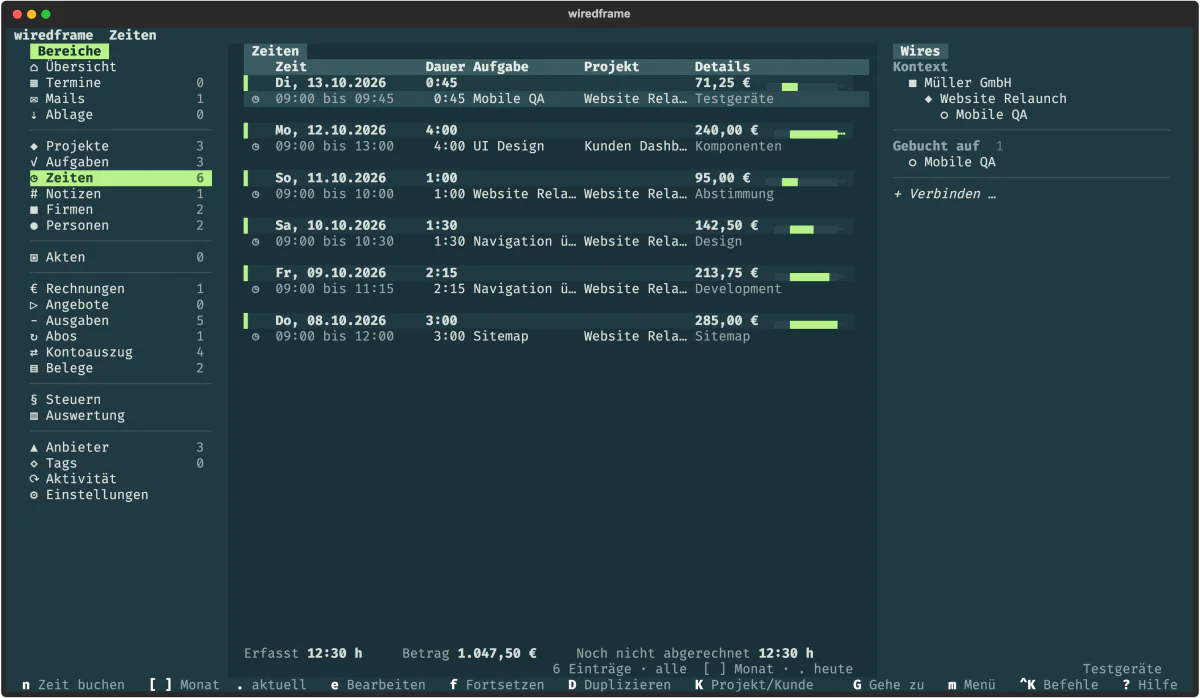Click the circle icon beside Personen

(x=34, y=226)
